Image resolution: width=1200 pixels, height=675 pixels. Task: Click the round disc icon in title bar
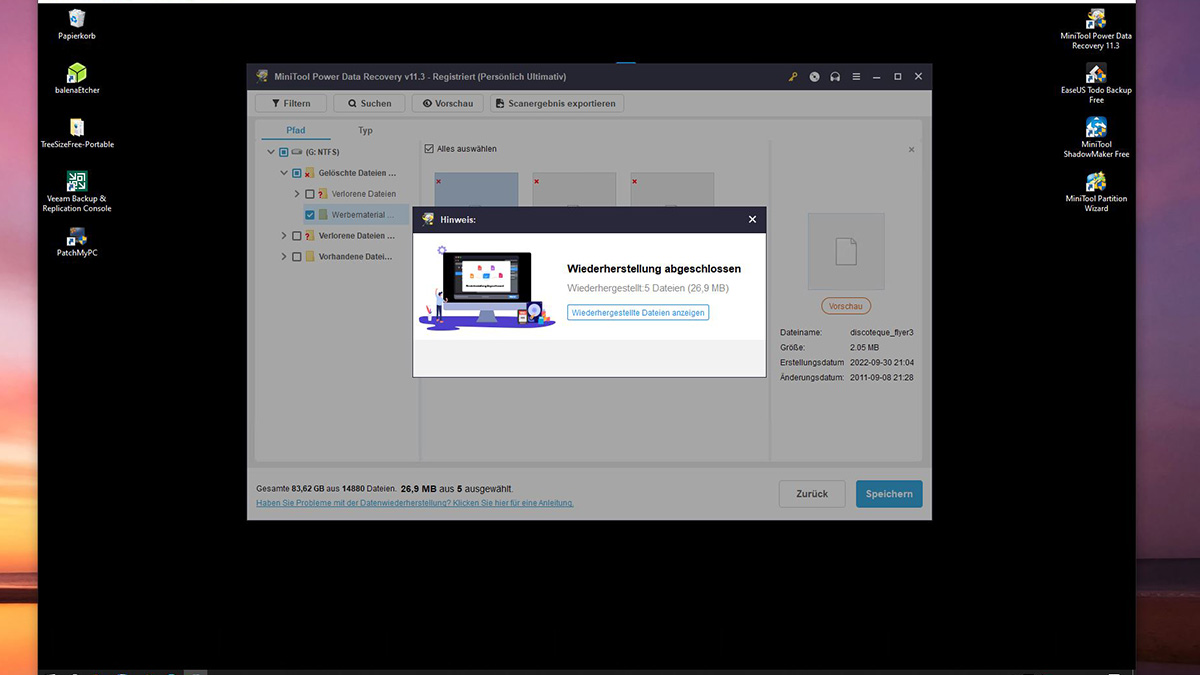pos(814,77)
